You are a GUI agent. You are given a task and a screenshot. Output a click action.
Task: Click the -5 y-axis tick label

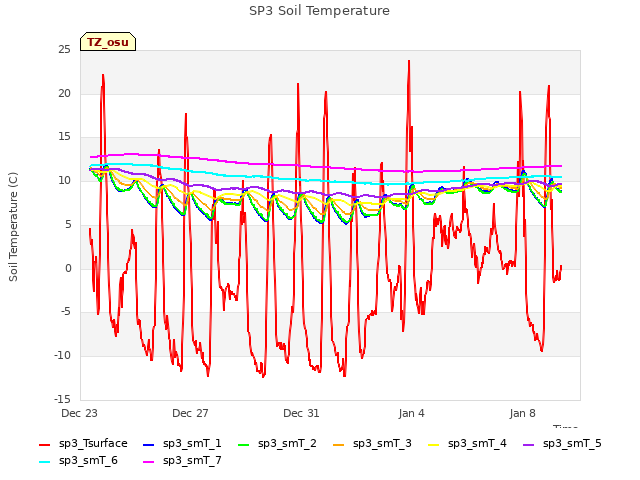[x=65, y=312]
